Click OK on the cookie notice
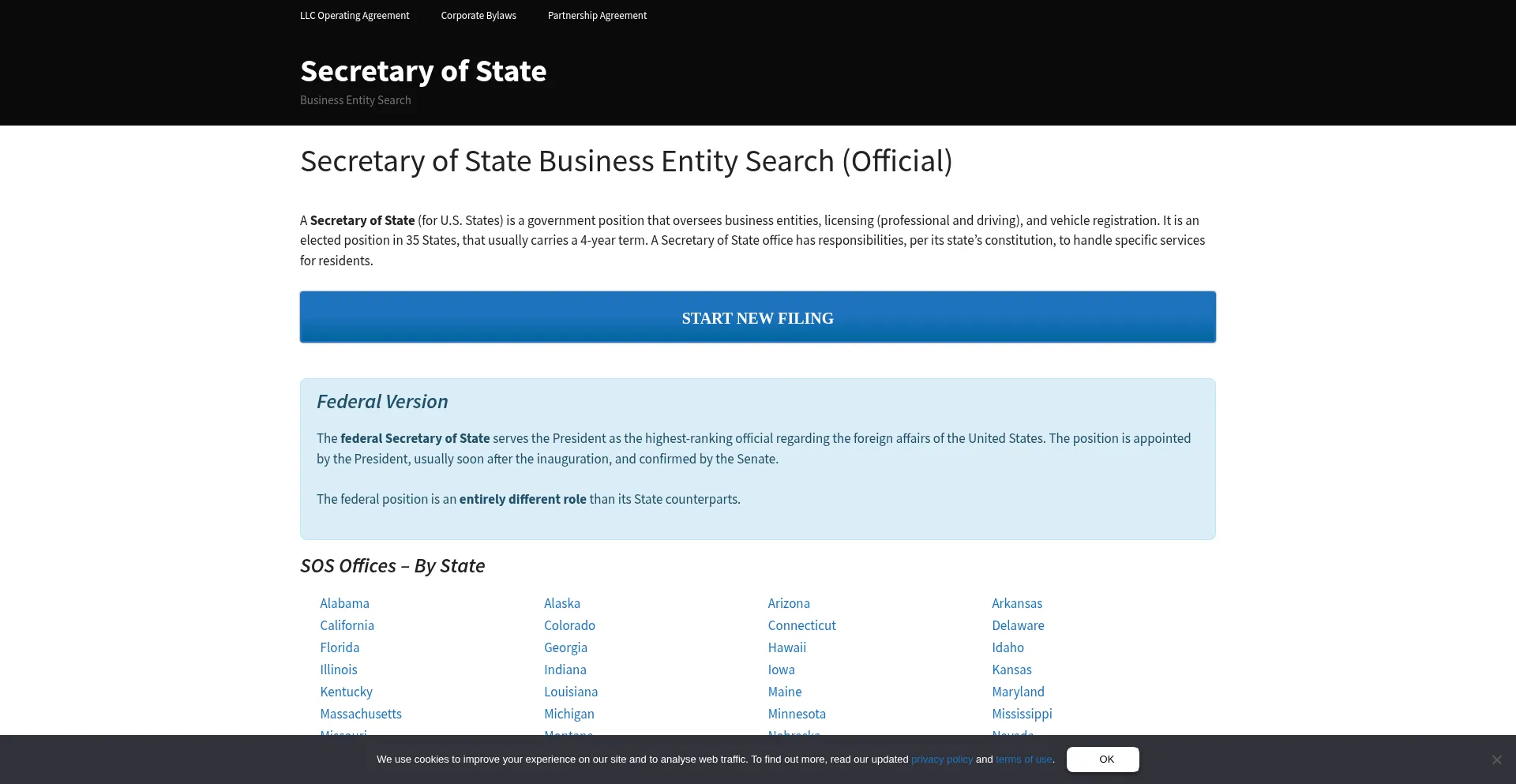Screen dimensions: 1516x784 pos(1102,759)
